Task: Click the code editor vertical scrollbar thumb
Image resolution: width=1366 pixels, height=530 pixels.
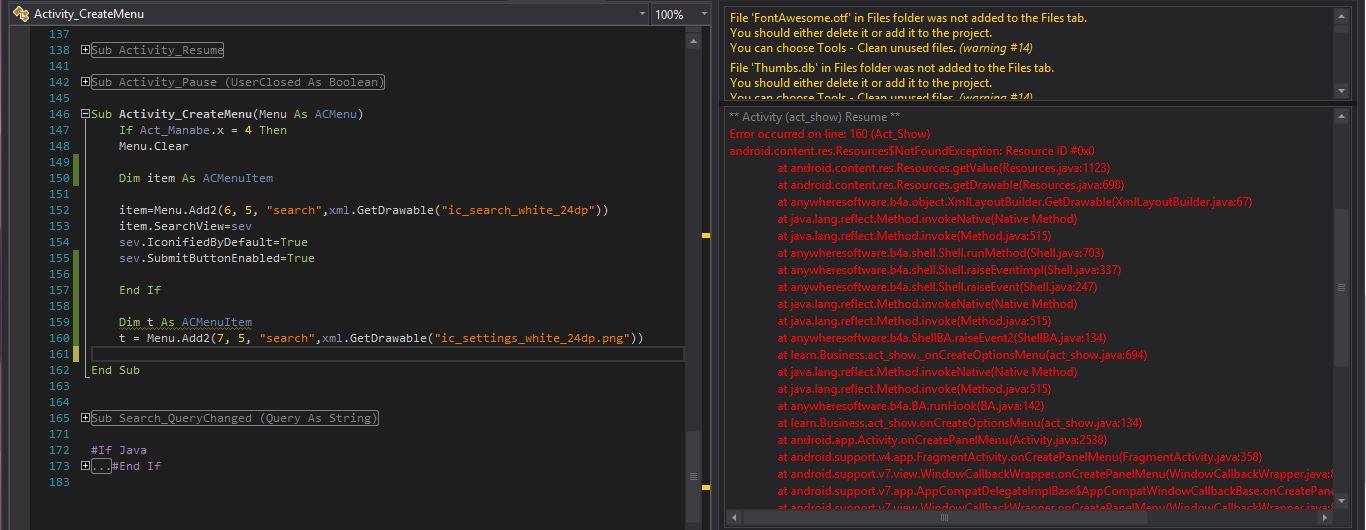Action: 693,476
